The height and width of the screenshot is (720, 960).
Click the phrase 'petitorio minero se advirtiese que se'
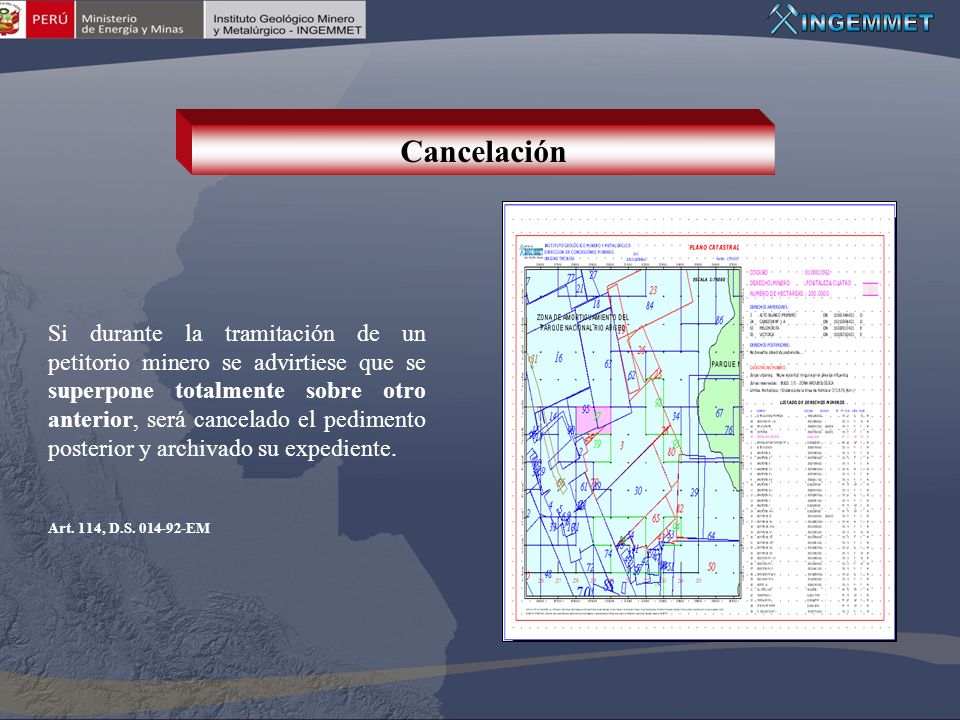236,362
